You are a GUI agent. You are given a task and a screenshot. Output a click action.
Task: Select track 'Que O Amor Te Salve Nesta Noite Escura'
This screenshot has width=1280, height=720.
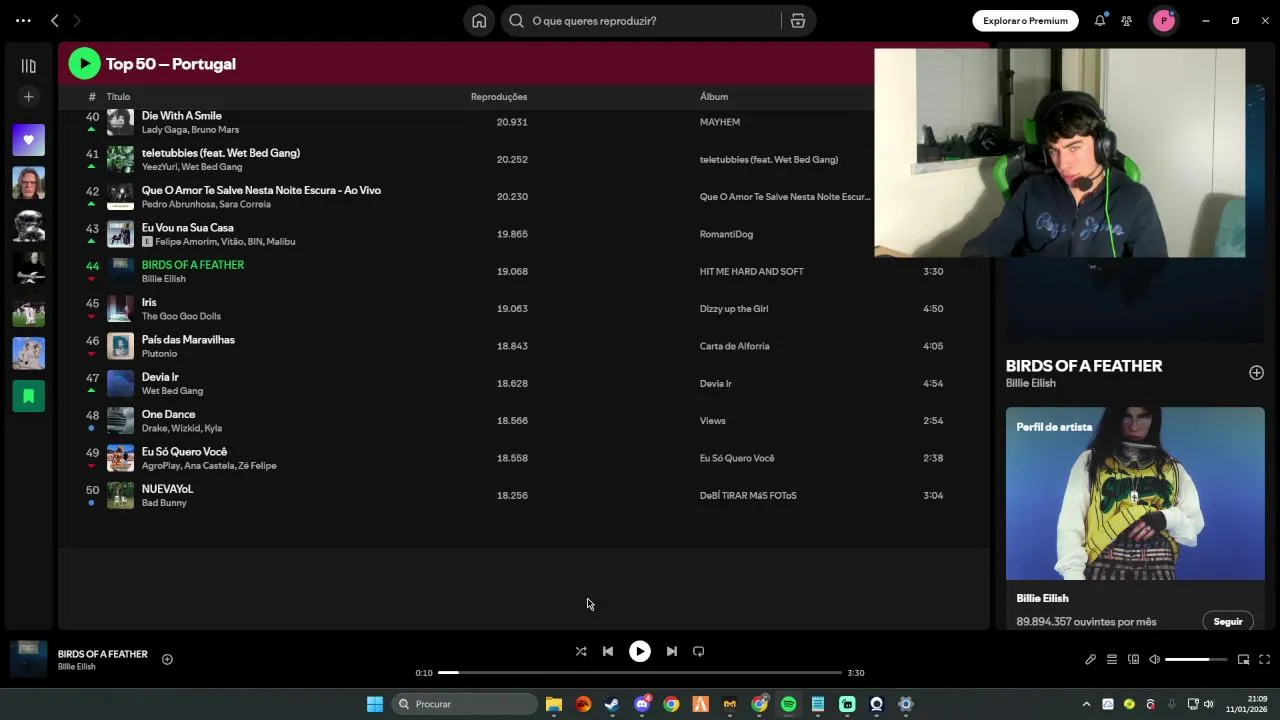click(x=261, y=190)
